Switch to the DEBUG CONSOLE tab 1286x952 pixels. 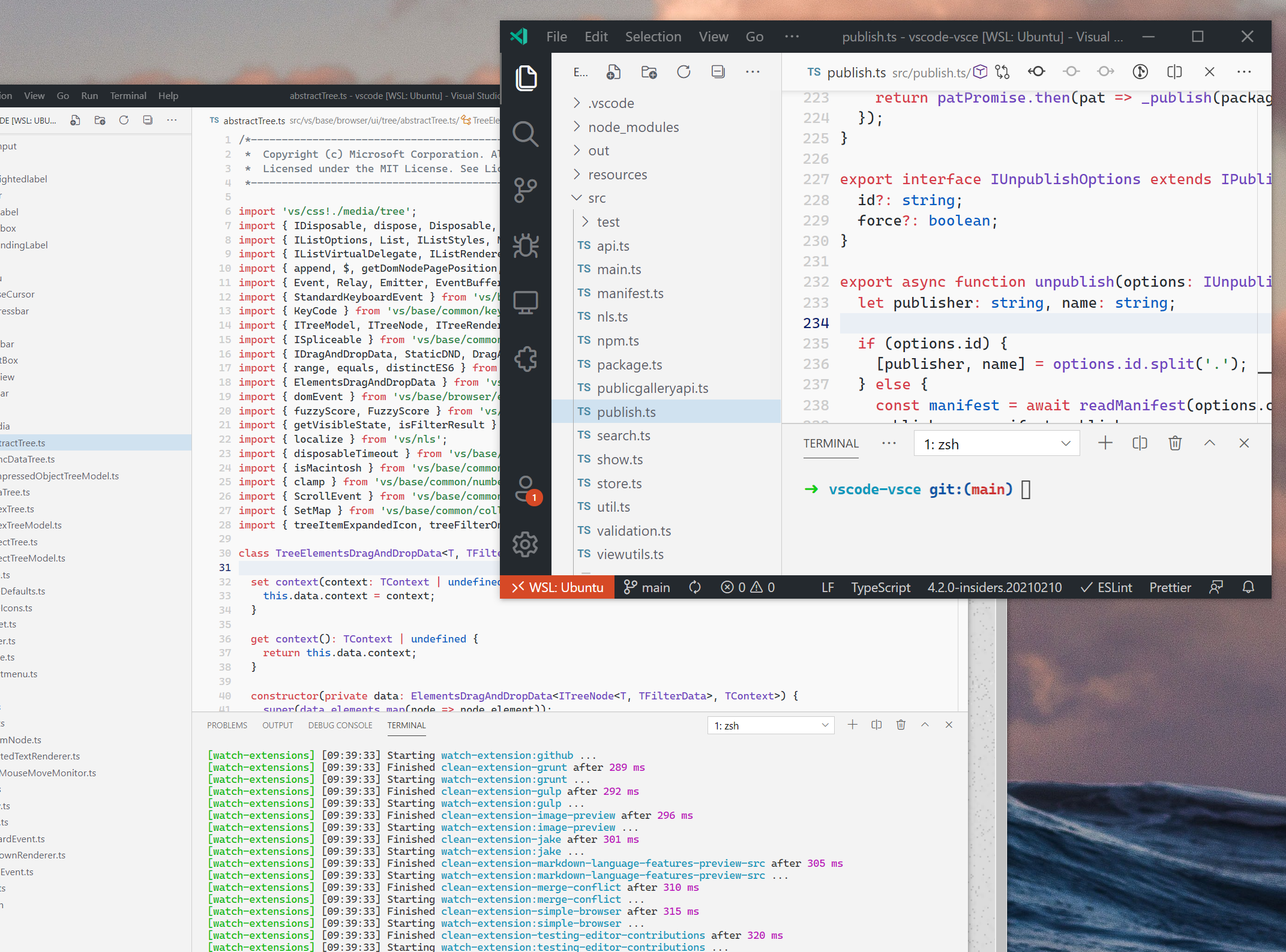[x=340, y=725]
